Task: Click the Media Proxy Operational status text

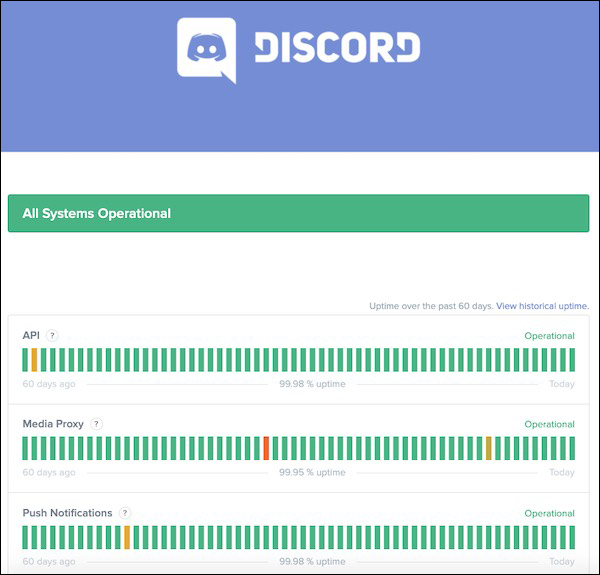Action: (549, 424)
